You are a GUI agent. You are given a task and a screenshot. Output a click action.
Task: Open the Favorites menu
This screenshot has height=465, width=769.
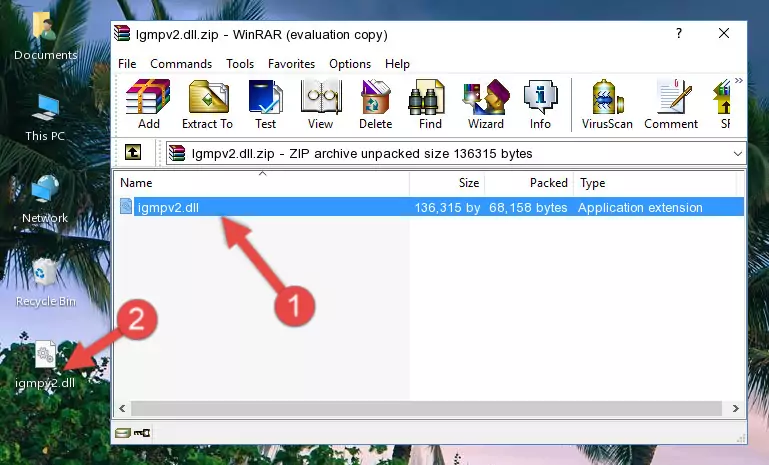pos(291,64)
